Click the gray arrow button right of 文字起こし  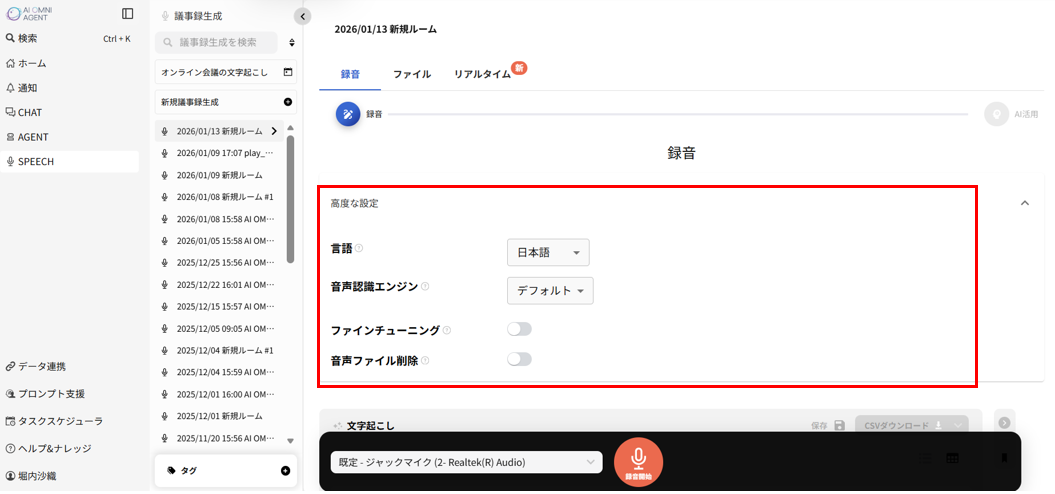pos(1005,423)
